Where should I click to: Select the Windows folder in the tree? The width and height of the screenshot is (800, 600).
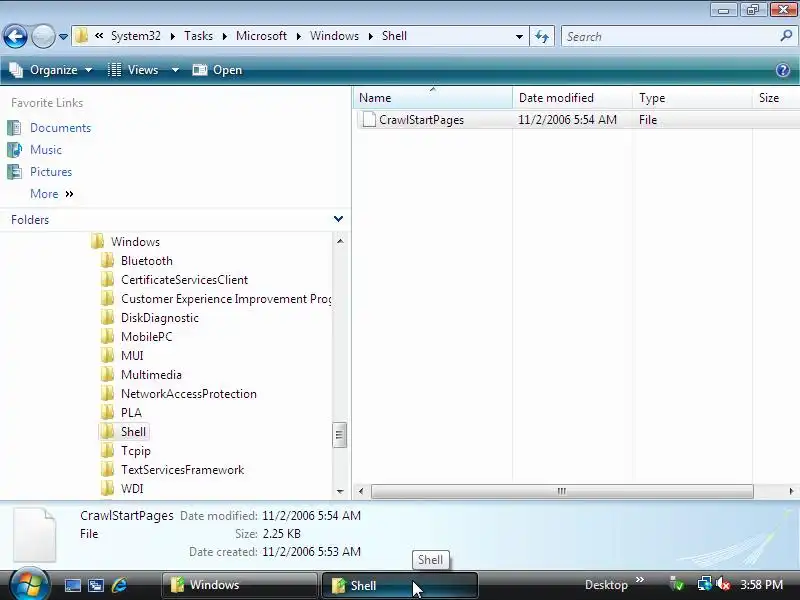pos(135,241)
